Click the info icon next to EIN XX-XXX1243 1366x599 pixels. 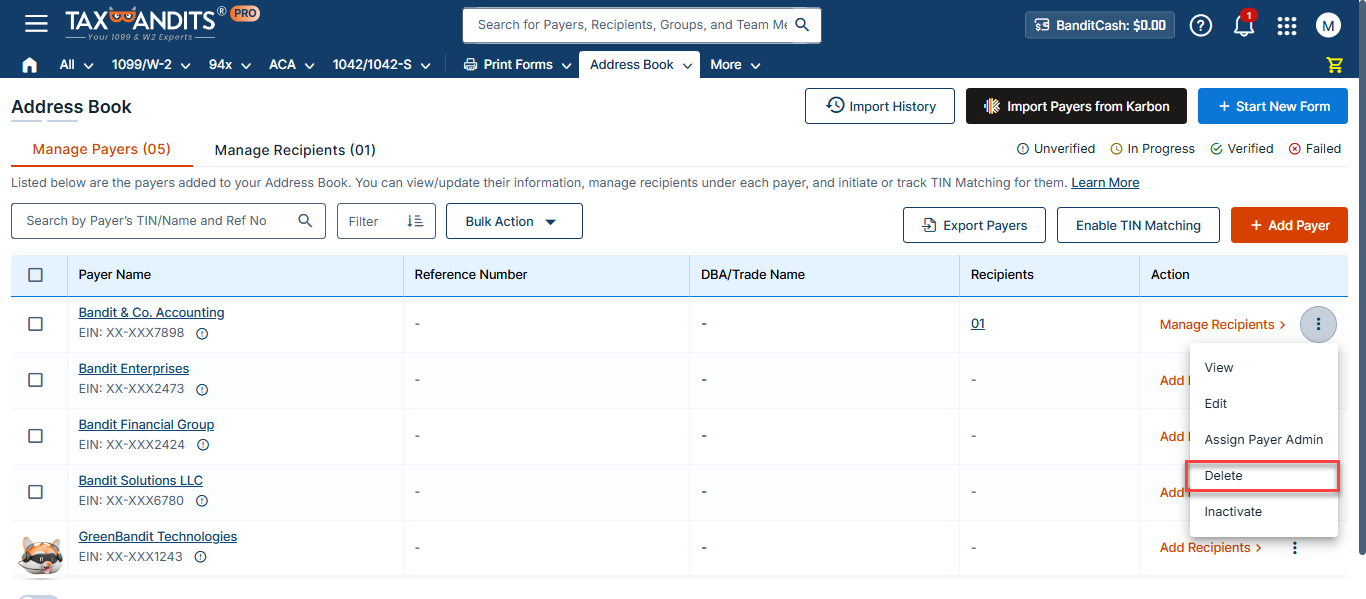coord(200,557)
